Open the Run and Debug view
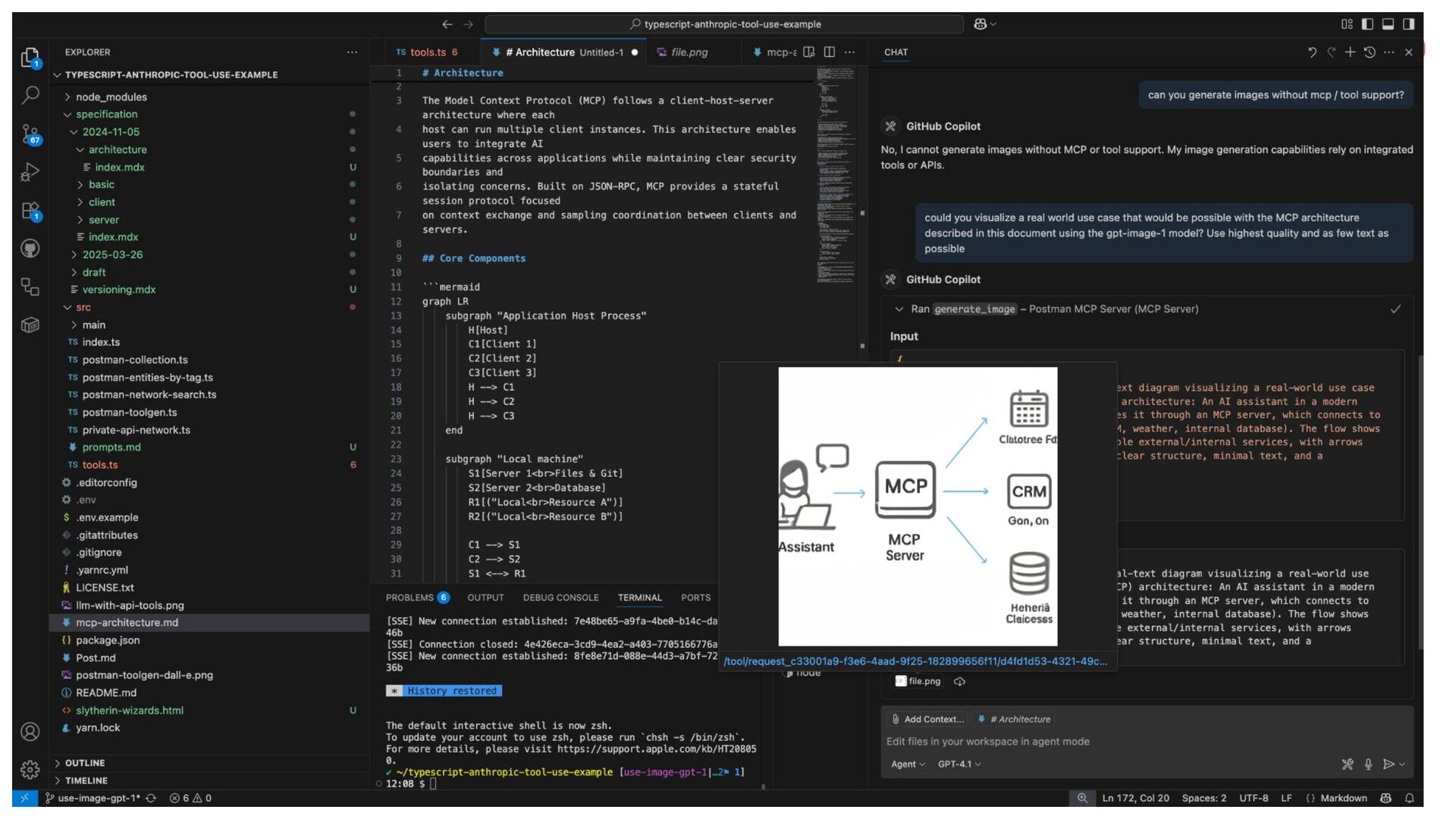The image size is (1456, 819). (x=30, y=172)
